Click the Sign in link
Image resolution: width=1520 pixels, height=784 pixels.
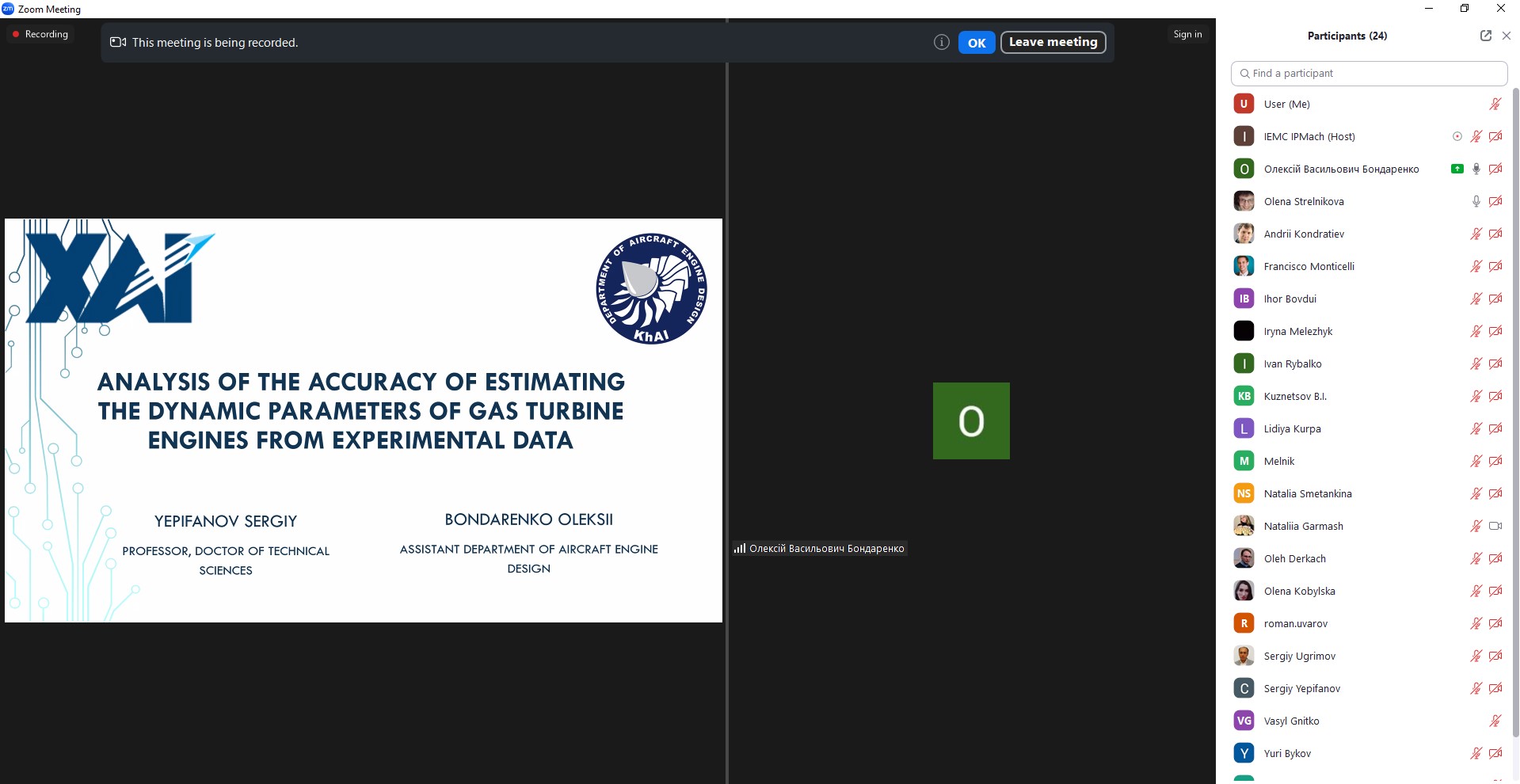1187,34
